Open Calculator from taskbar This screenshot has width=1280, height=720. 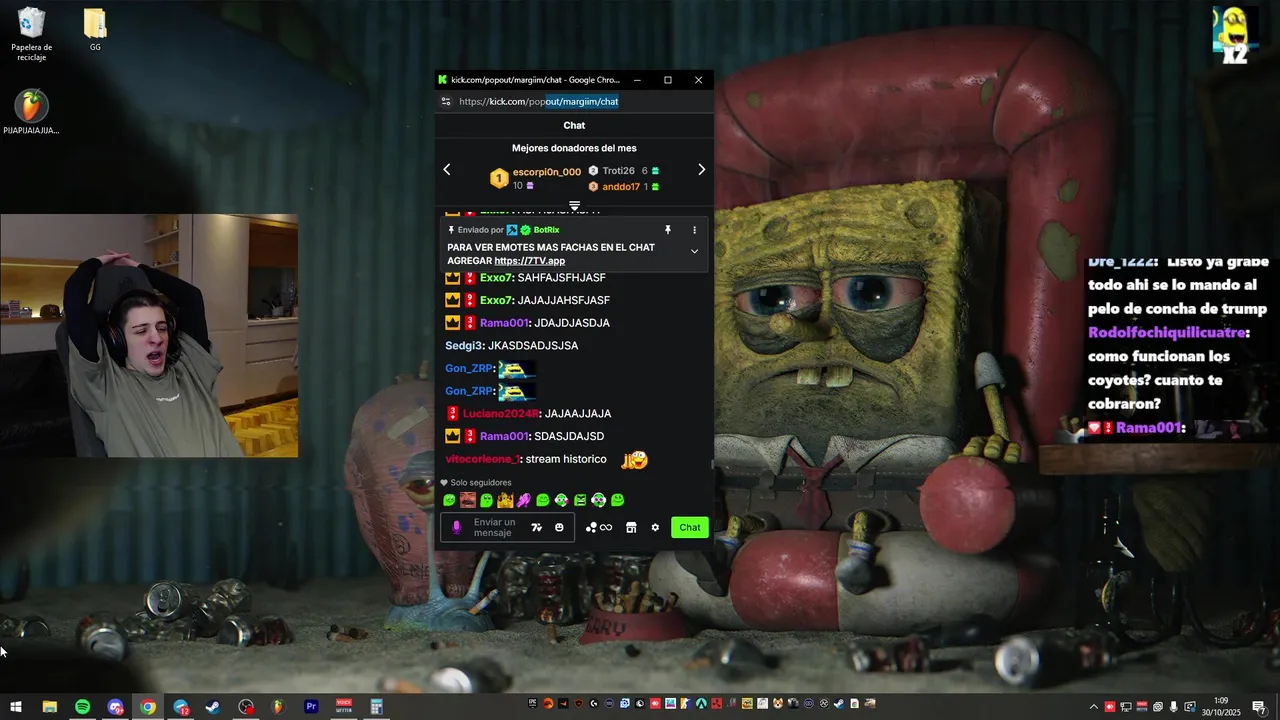[x=376, y=707]
